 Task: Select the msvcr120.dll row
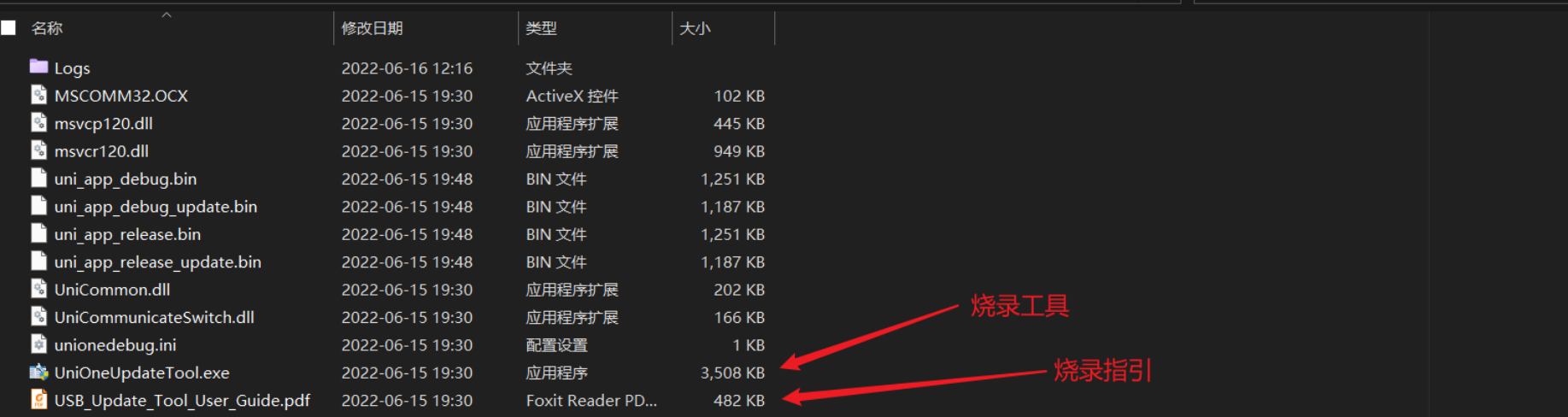(397, 150)
